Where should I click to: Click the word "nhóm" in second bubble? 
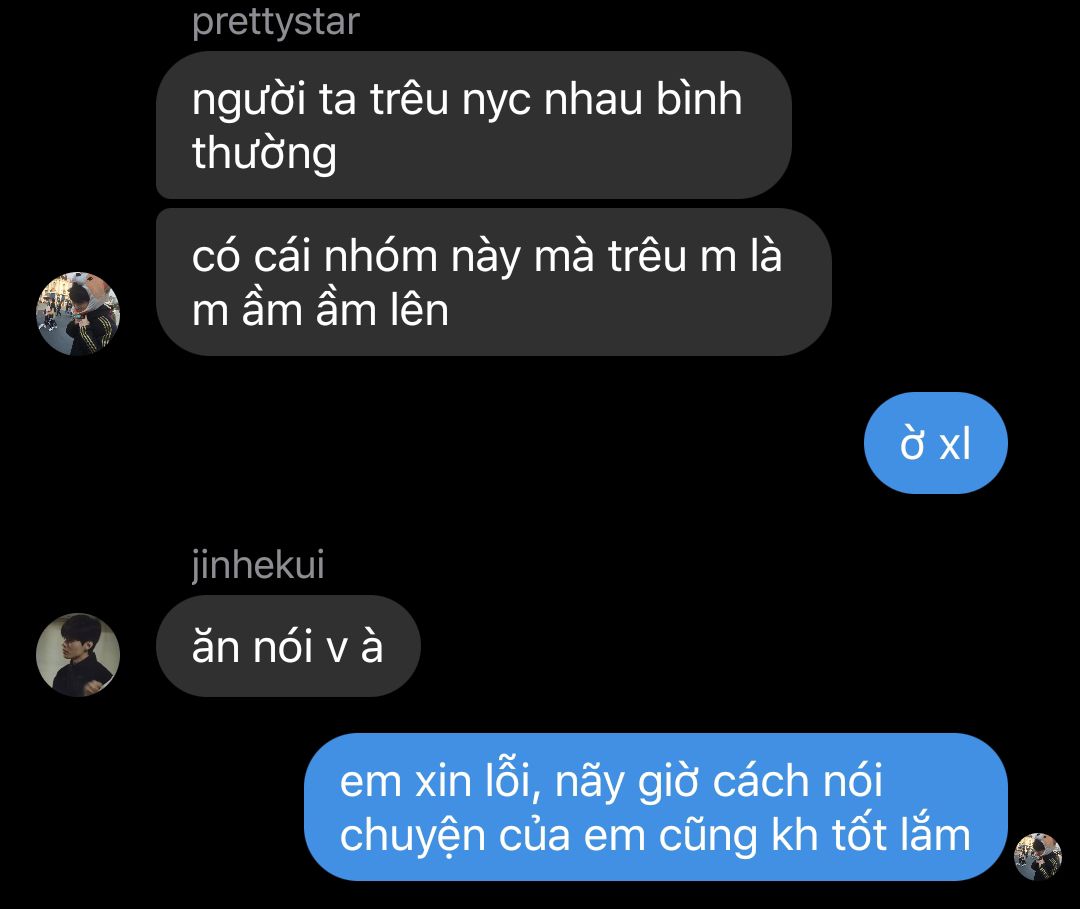coord(380,256)
